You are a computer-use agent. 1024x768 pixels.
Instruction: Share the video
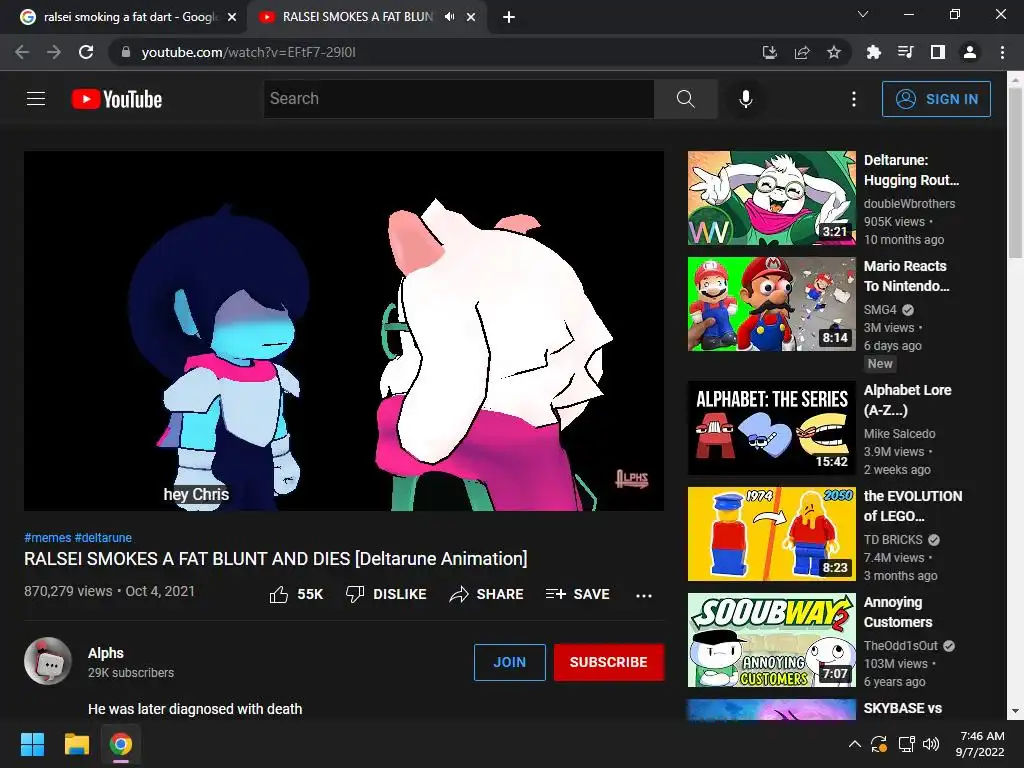coord(487,594)
